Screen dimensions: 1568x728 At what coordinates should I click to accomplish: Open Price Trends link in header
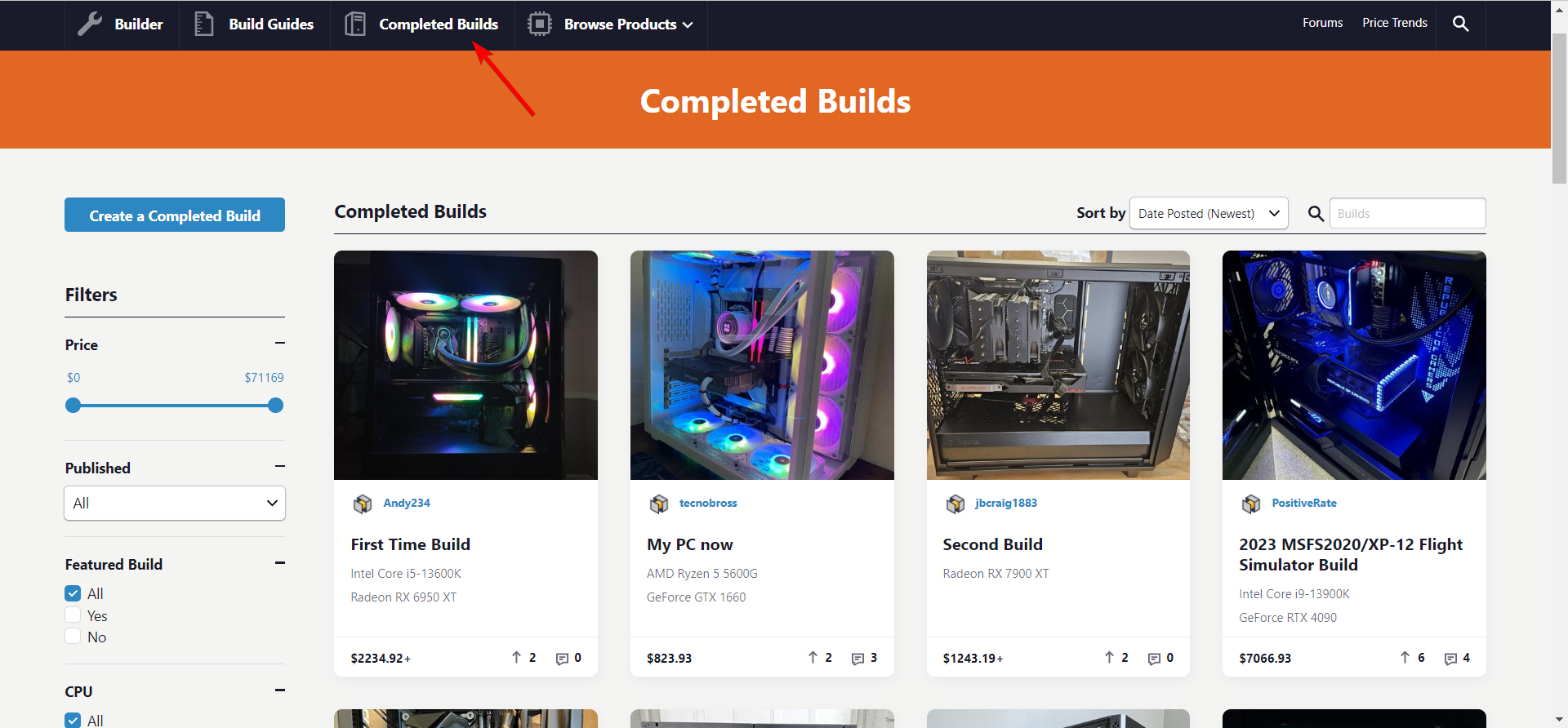pyautogui.click(x=1395, y=23)
